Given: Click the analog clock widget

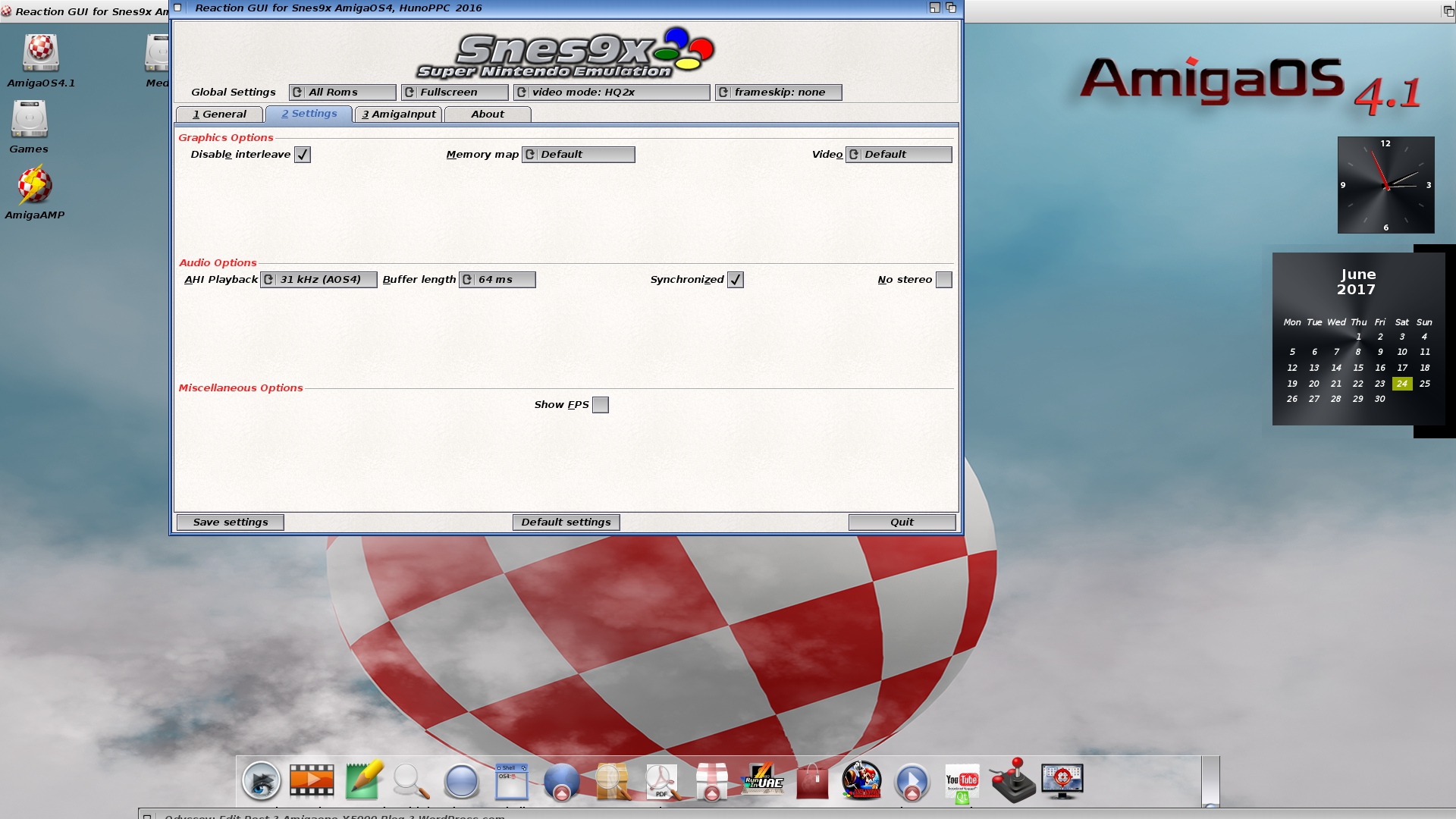Looking at the screenshot, I should [1386, 185].
